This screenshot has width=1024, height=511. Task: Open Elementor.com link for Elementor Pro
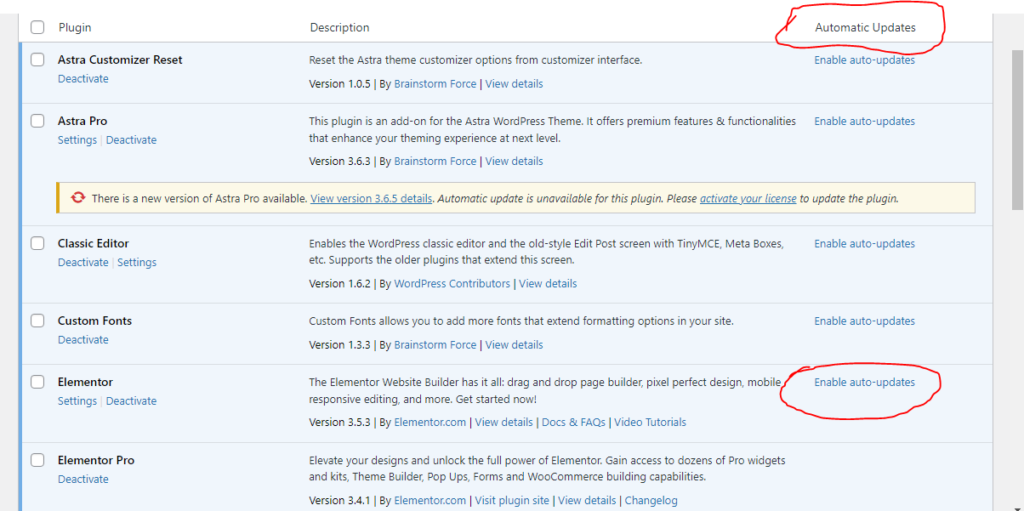(430, 501)
